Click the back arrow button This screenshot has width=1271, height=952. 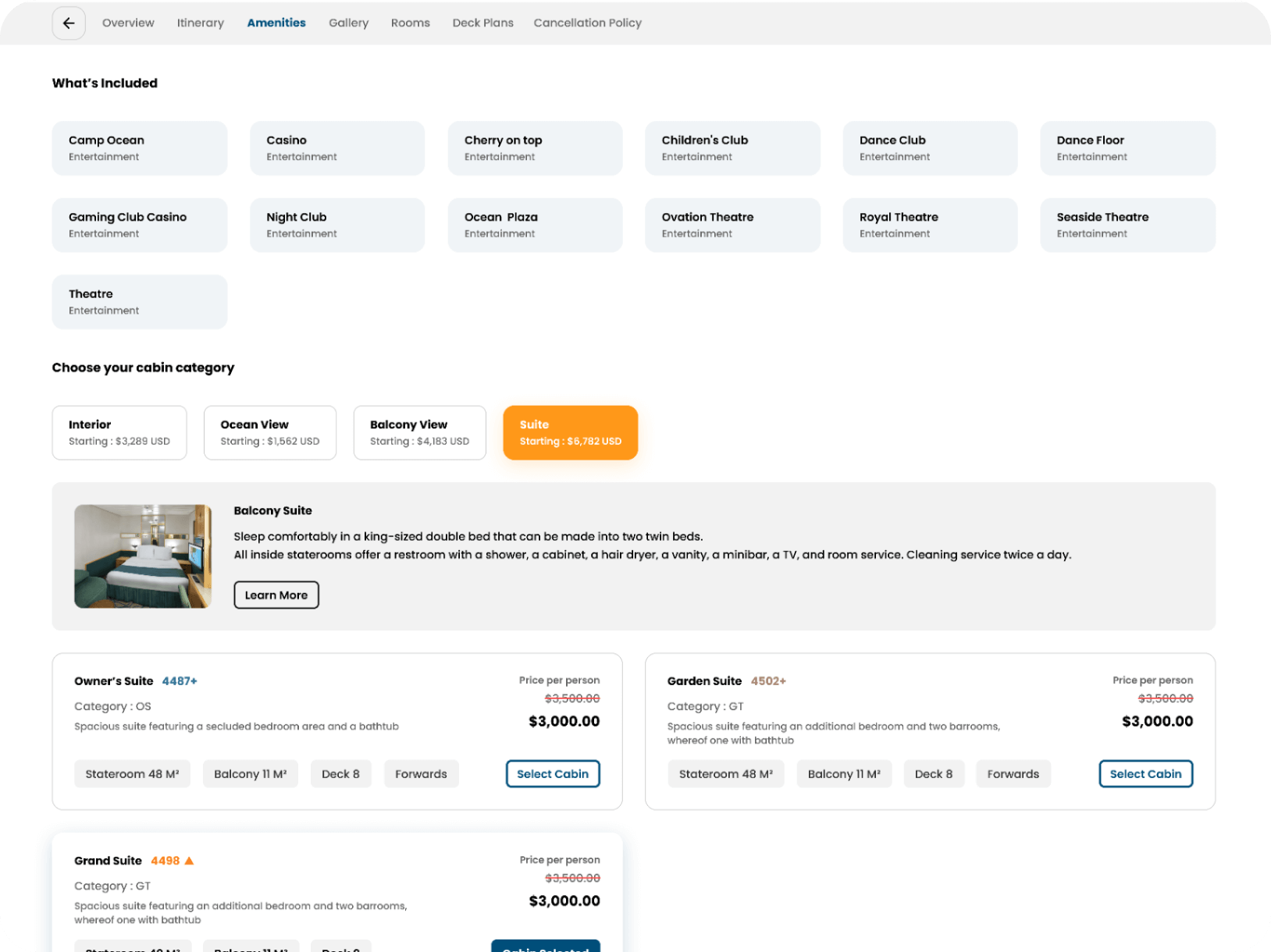point(69,23)
